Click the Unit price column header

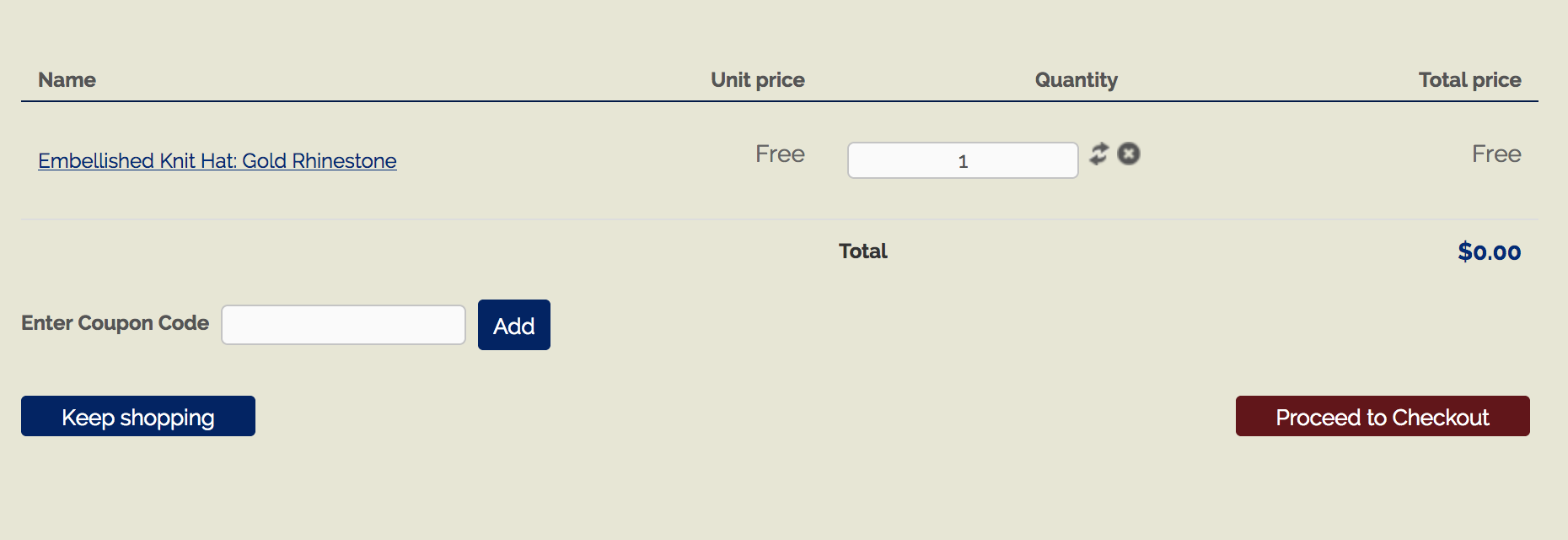coord(757,80)
